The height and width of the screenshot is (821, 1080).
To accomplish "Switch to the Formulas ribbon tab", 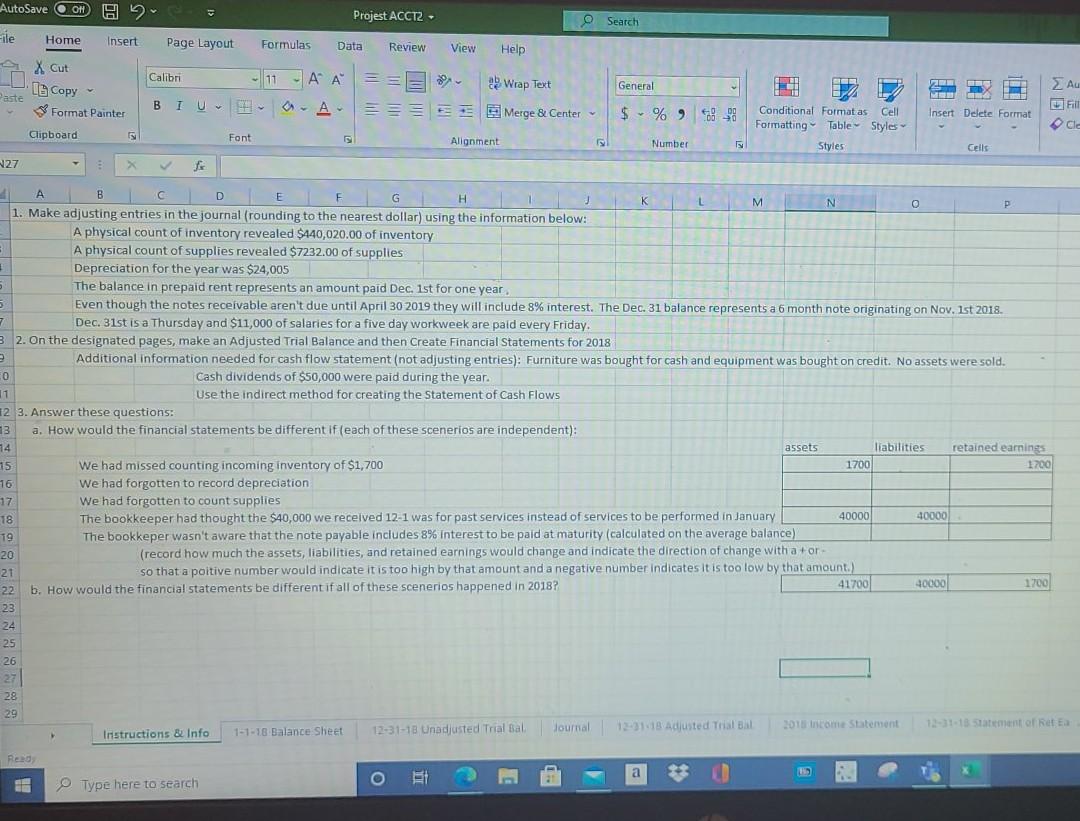I will 286,46.
